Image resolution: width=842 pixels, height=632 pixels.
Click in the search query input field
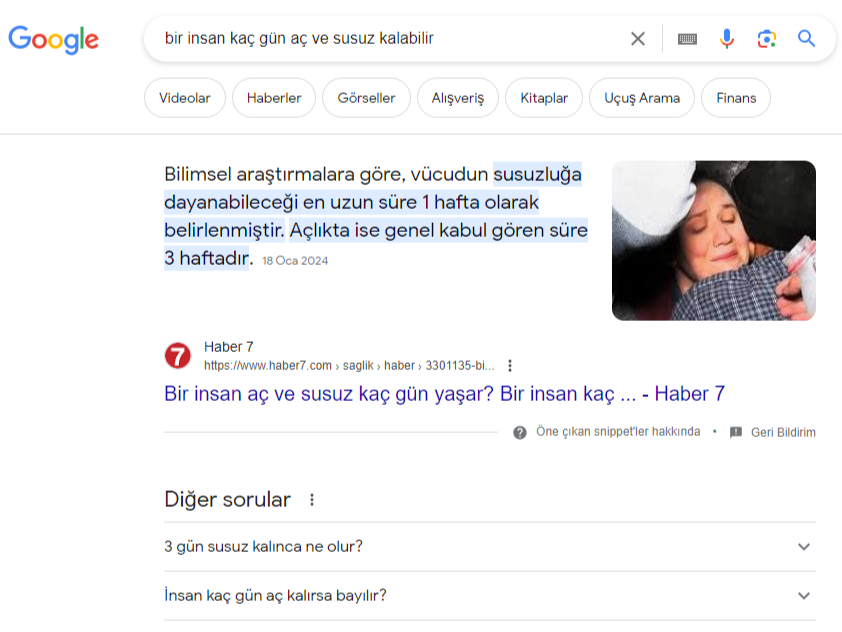[392, 39]
